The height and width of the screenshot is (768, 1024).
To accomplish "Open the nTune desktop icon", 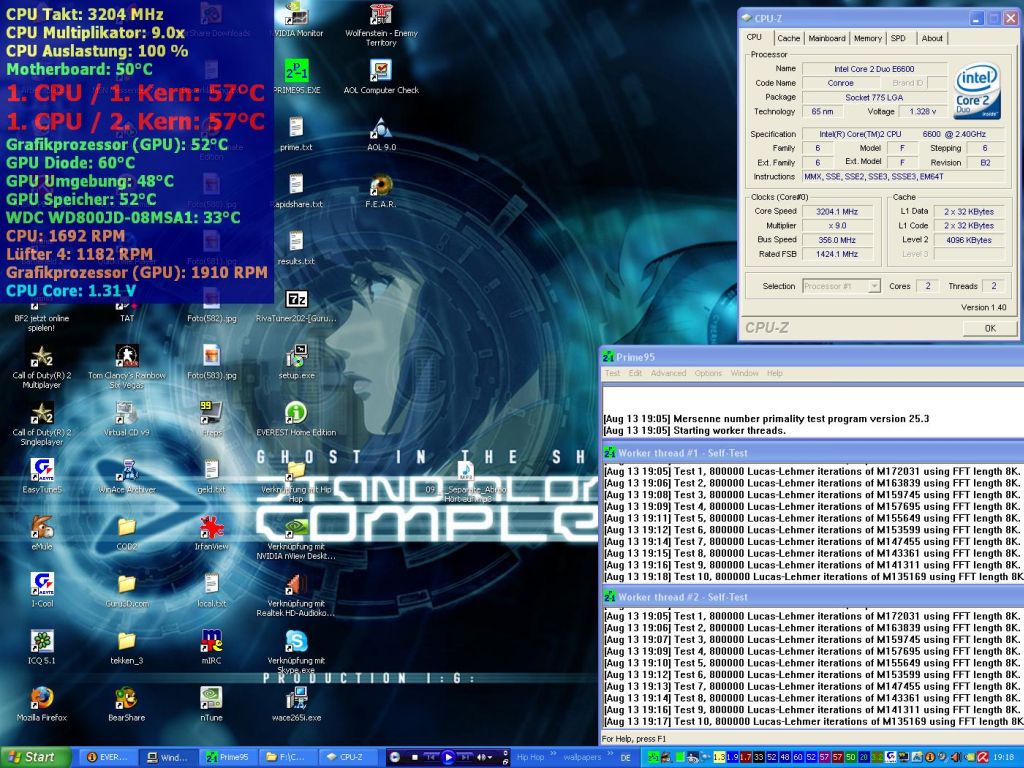I will click(212, 703).
